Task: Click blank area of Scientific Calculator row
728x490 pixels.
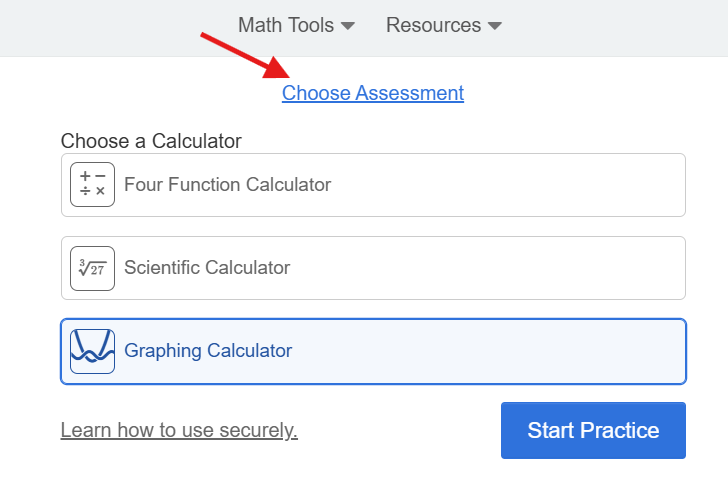Action: 488,268
